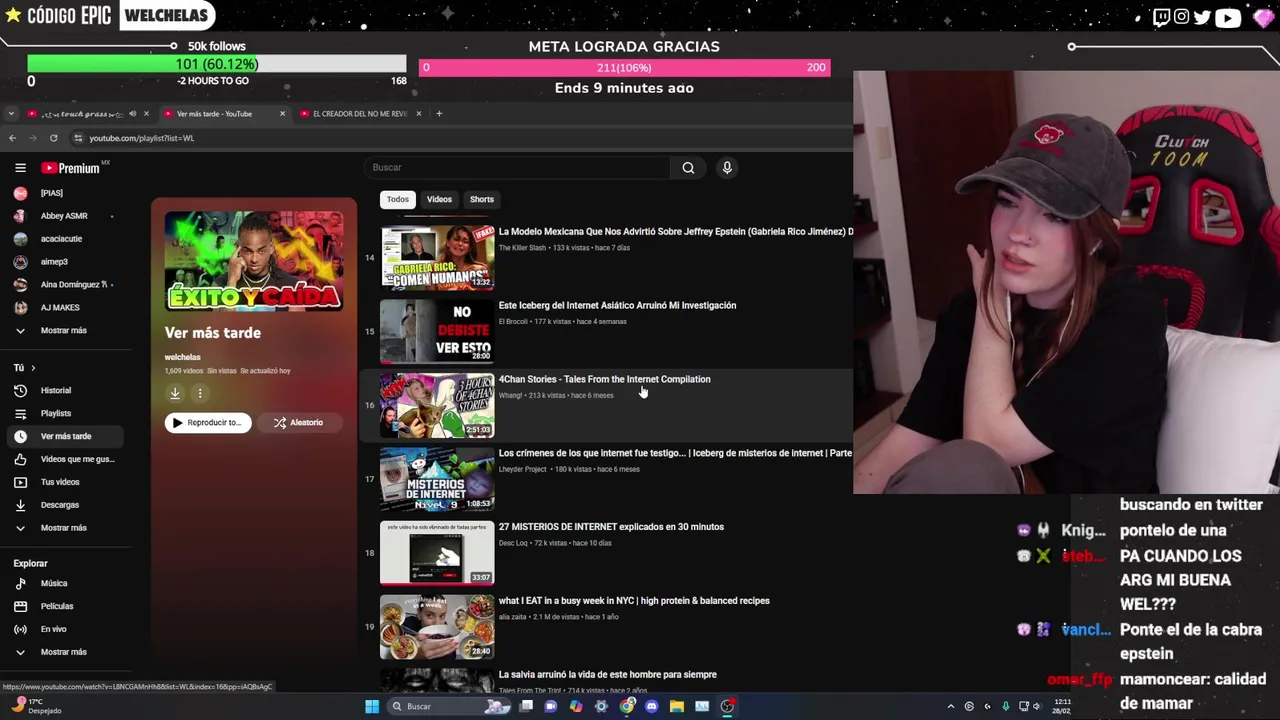Image resolution: width=1280 pixels, height=720 pixels.
Task: Close the Ver más tarde browser tab
Action: click(x=282, y=113)
